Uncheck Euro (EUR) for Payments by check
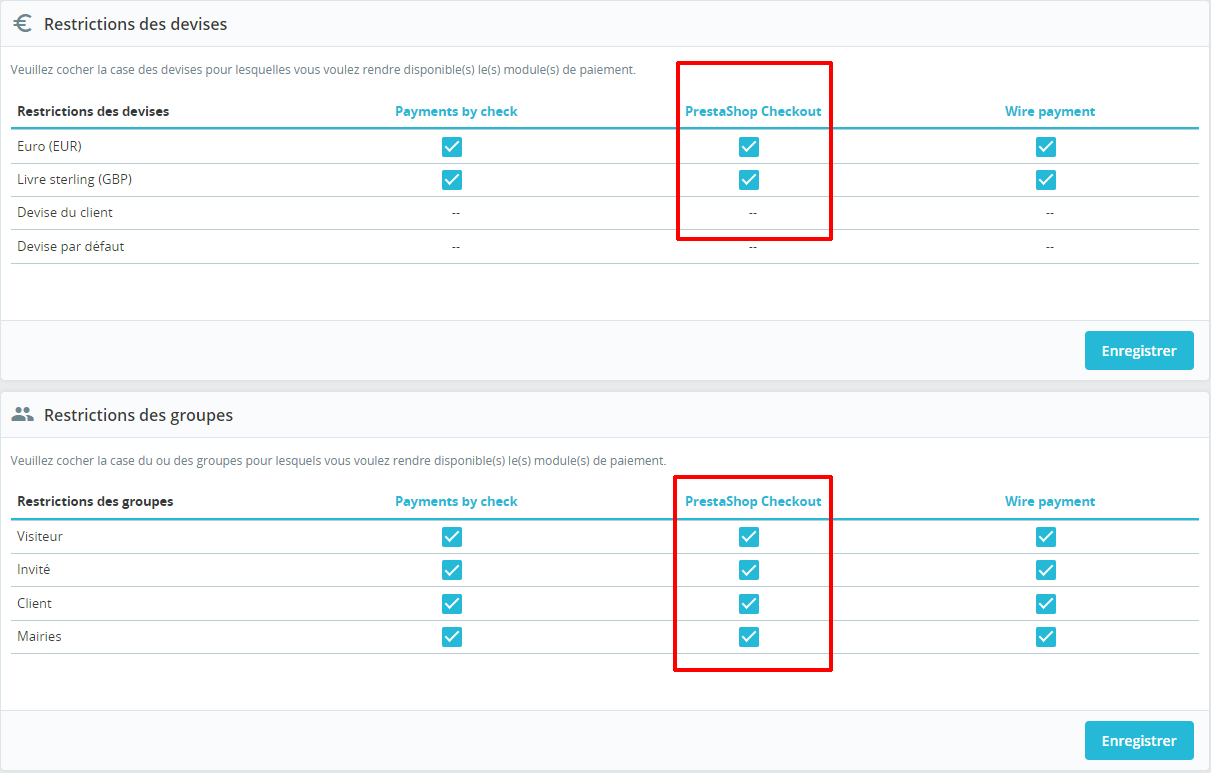The image size is (1211, 773). pyautogui.click(x=452, y=147)
